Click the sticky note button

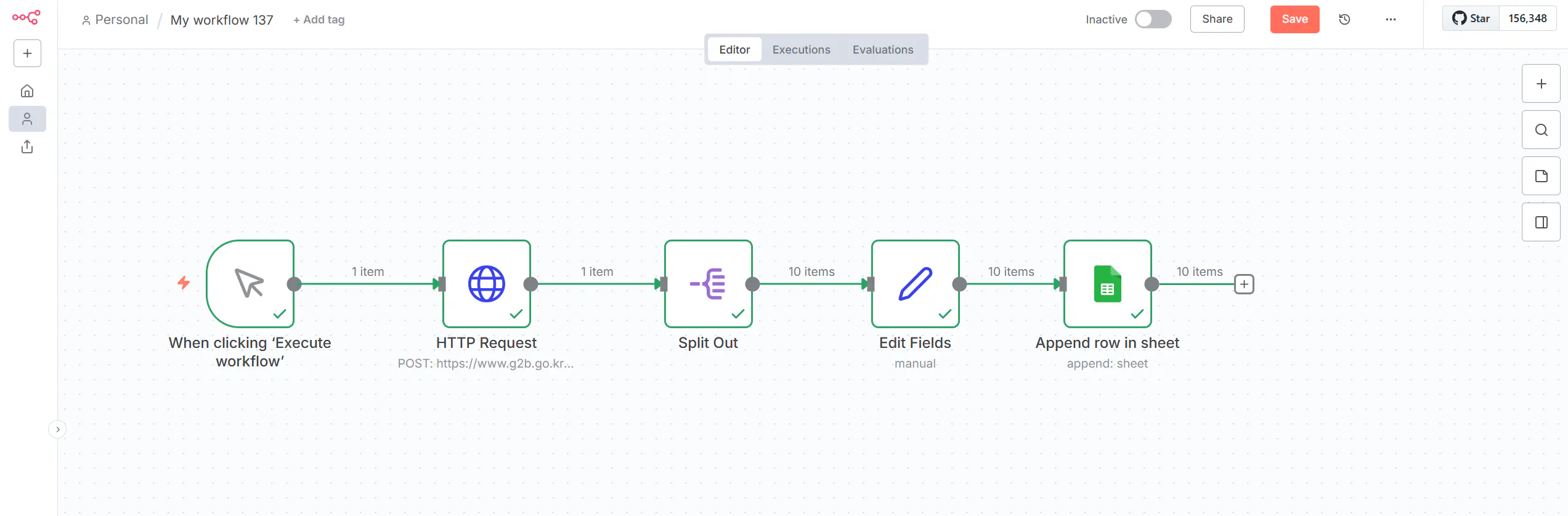click(1541, 176)
